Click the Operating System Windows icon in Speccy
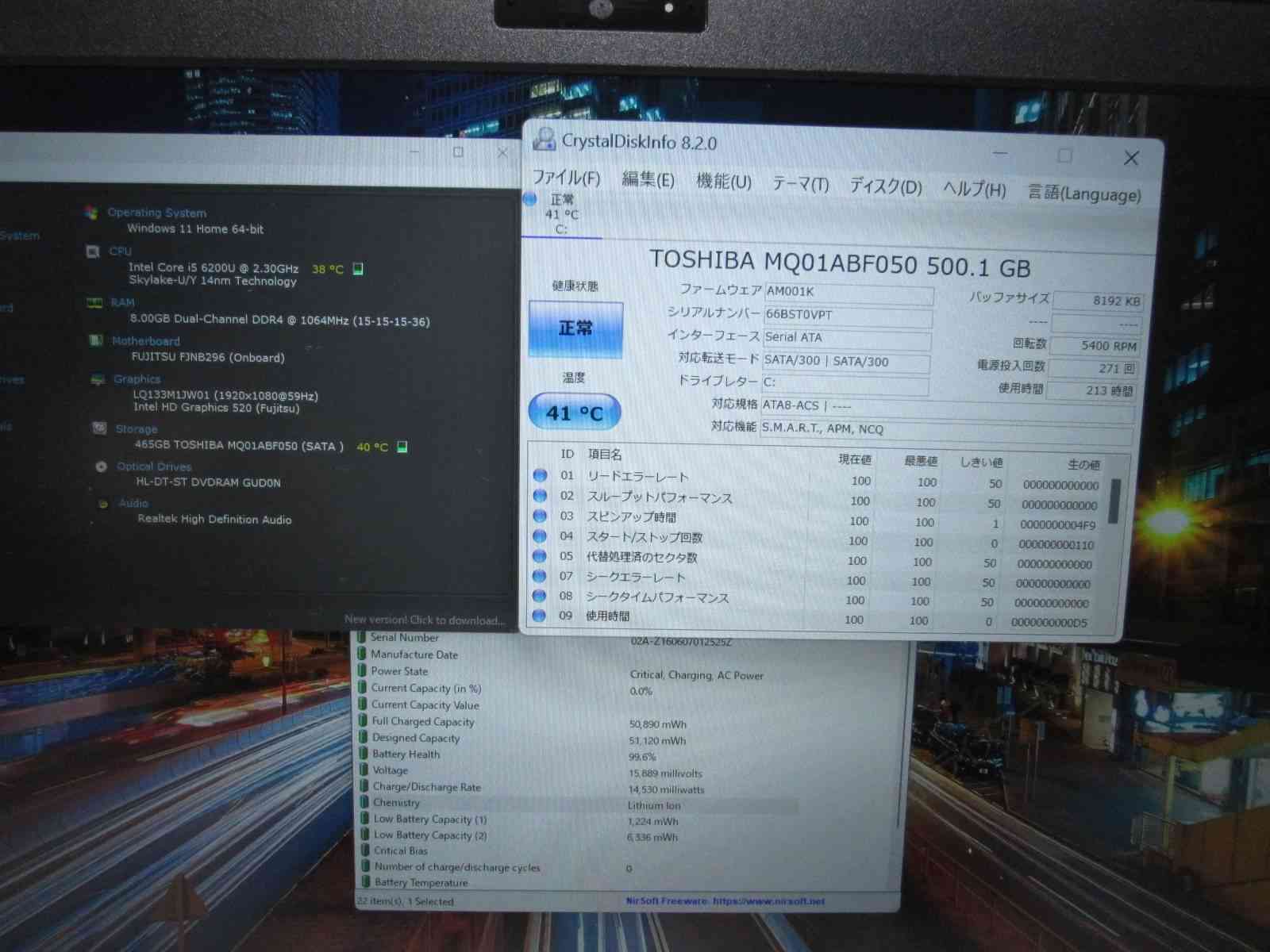1270x952 pixels. tap(91, 213)
